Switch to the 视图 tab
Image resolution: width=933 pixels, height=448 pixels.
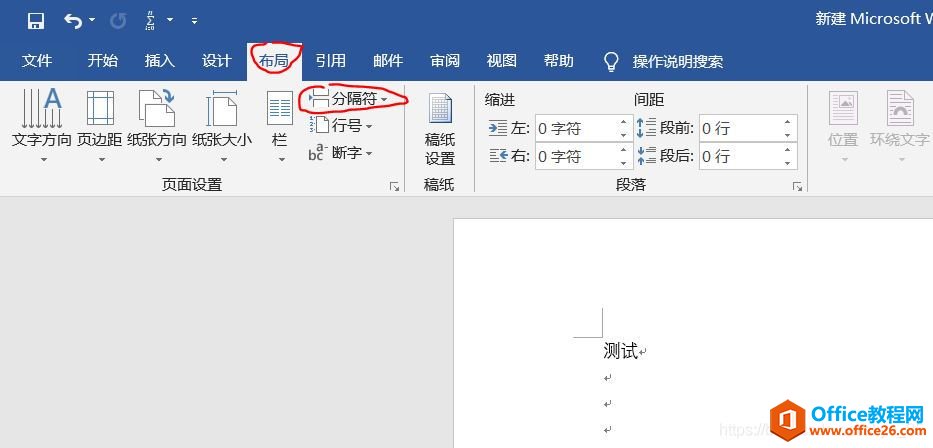[x=502, y=61]
